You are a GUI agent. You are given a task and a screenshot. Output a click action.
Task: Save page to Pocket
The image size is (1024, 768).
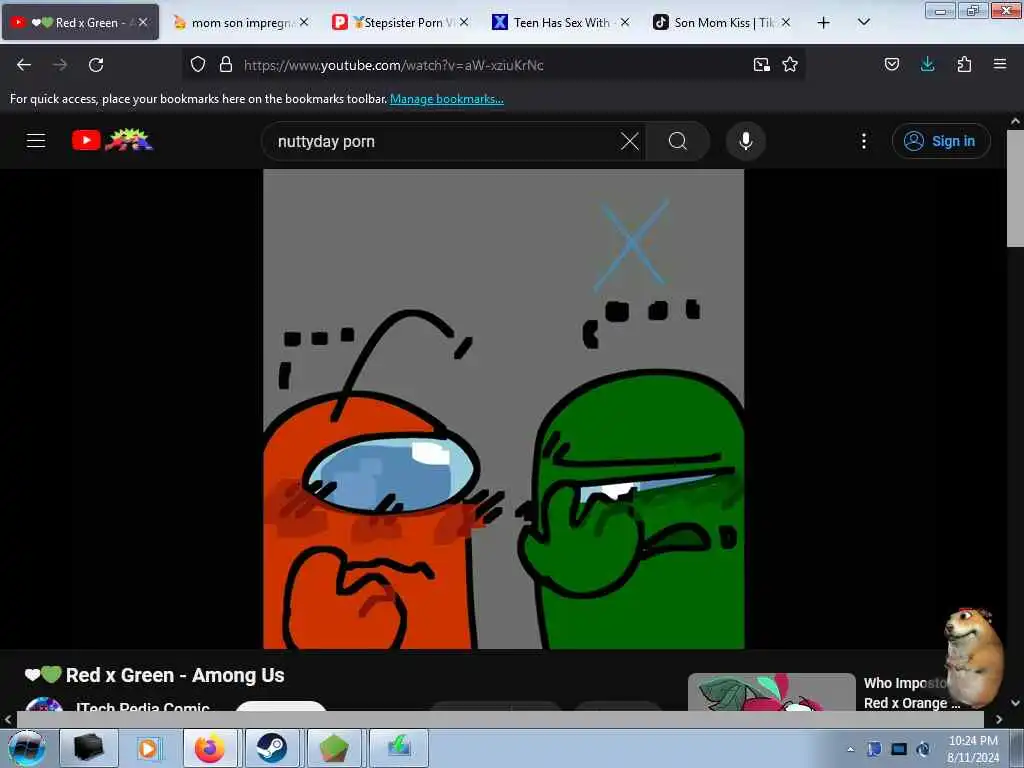point(892,64)
